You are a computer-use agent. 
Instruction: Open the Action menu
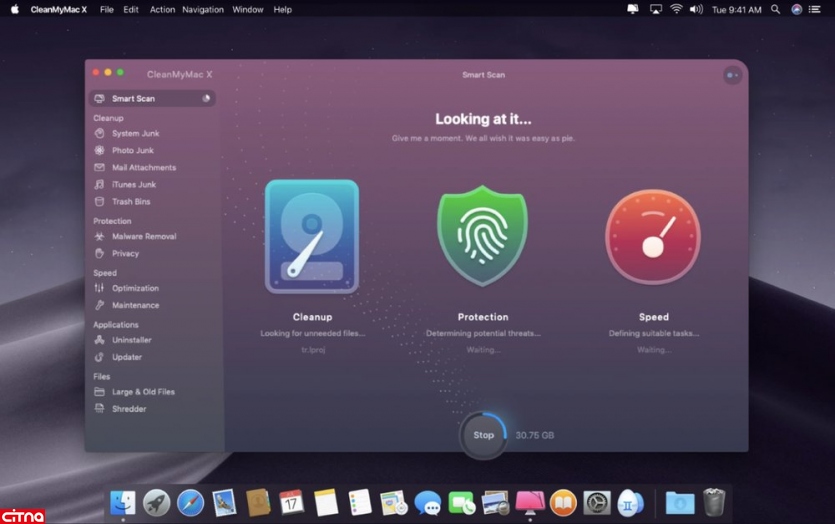pos(162,10)
